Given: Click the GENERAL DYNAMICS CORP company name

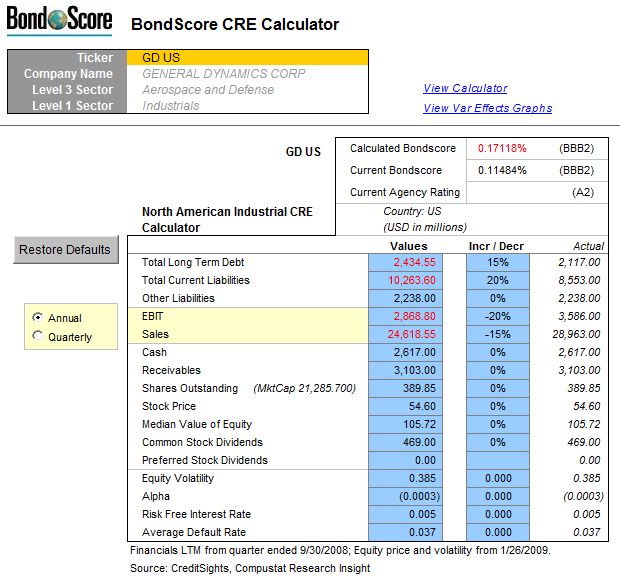Looking at the screenshot, I should click(224, 74).
